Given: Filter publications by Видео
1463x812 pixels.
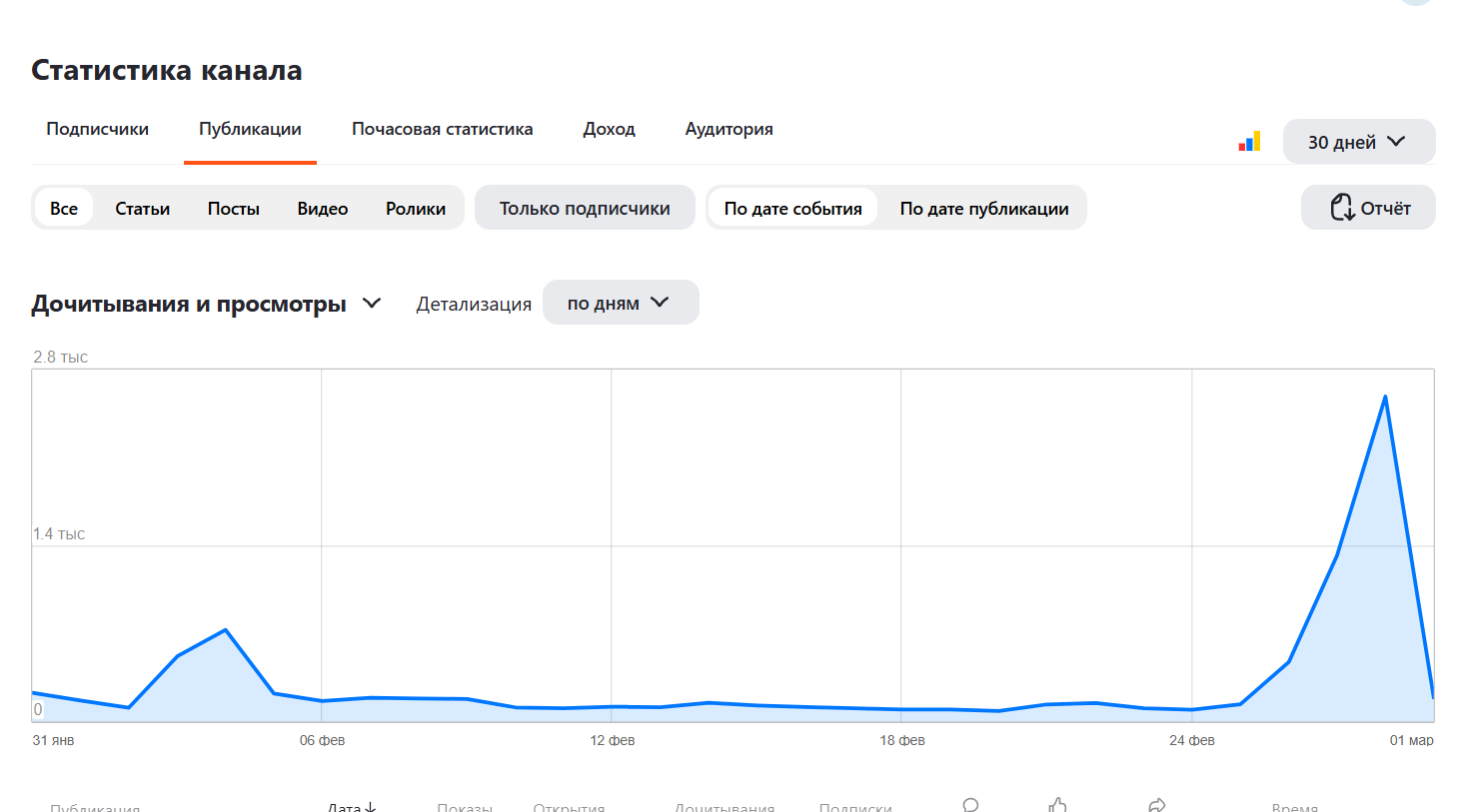Looking at the screenshot, I should [322, 209].
